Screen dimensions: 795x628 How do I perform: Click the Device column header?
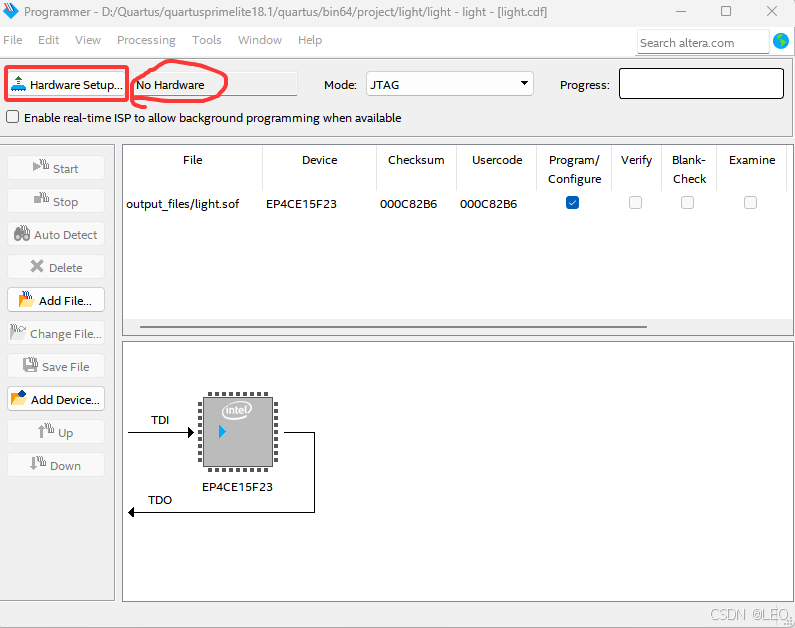(x=319, y=169)
